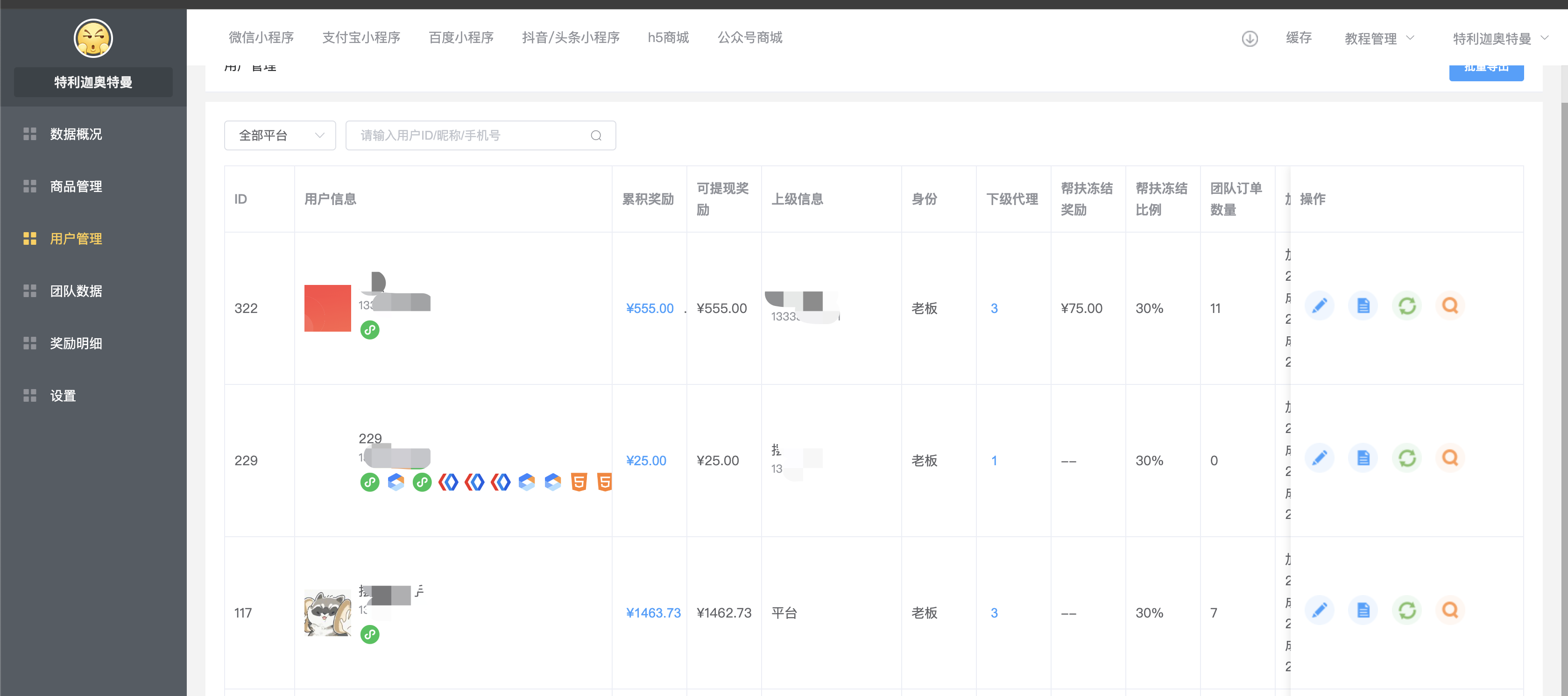Open 团队数据 in the sidebar
Viewport: 1568px width, 696px height.
(x=76, y=291)
